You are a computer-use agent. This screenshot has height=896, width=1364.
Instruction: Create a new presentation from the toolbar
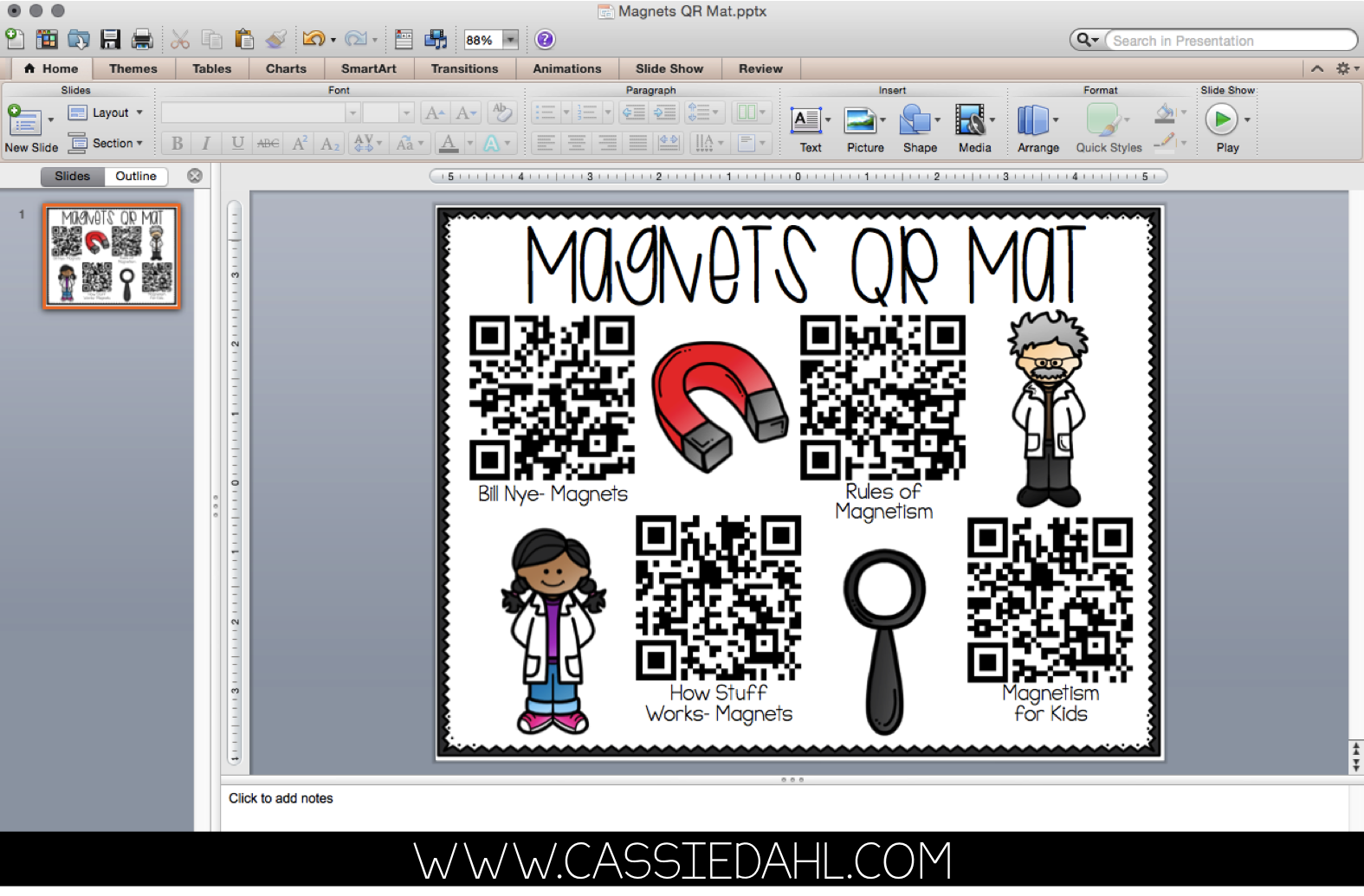tap(15, 38)
